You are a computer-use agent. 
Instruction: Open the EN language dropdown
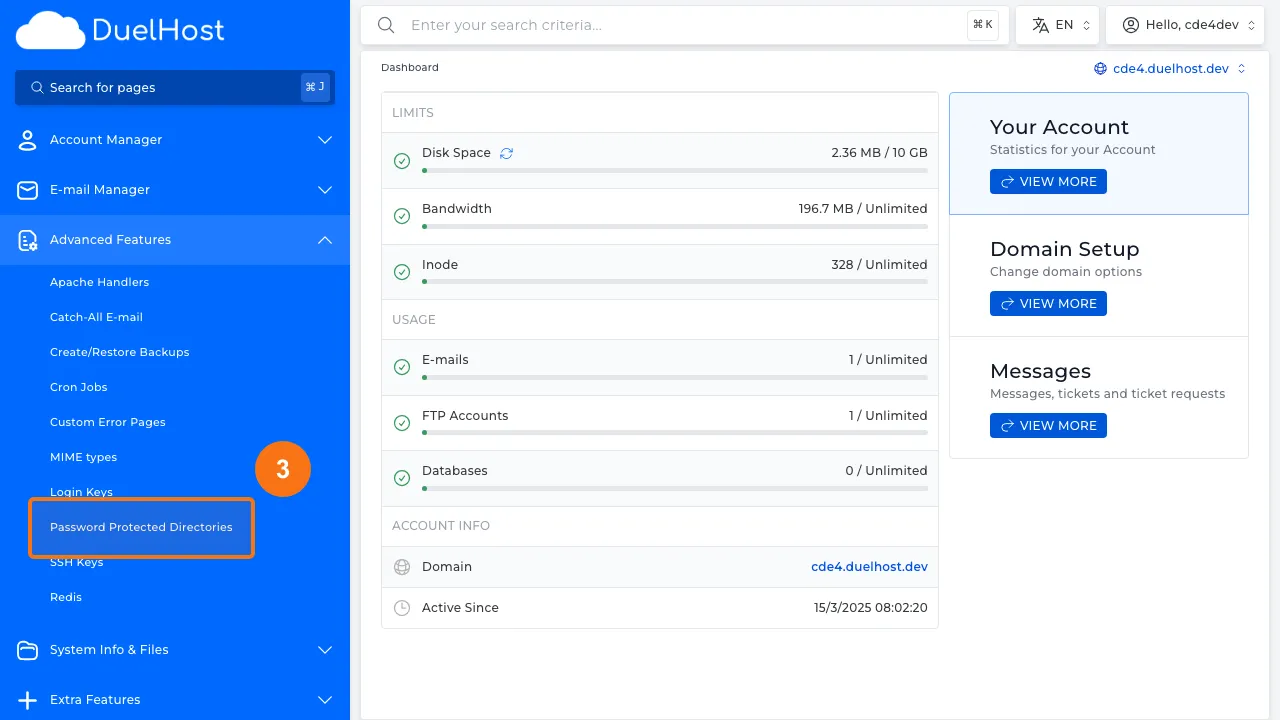pos(1057,25)
